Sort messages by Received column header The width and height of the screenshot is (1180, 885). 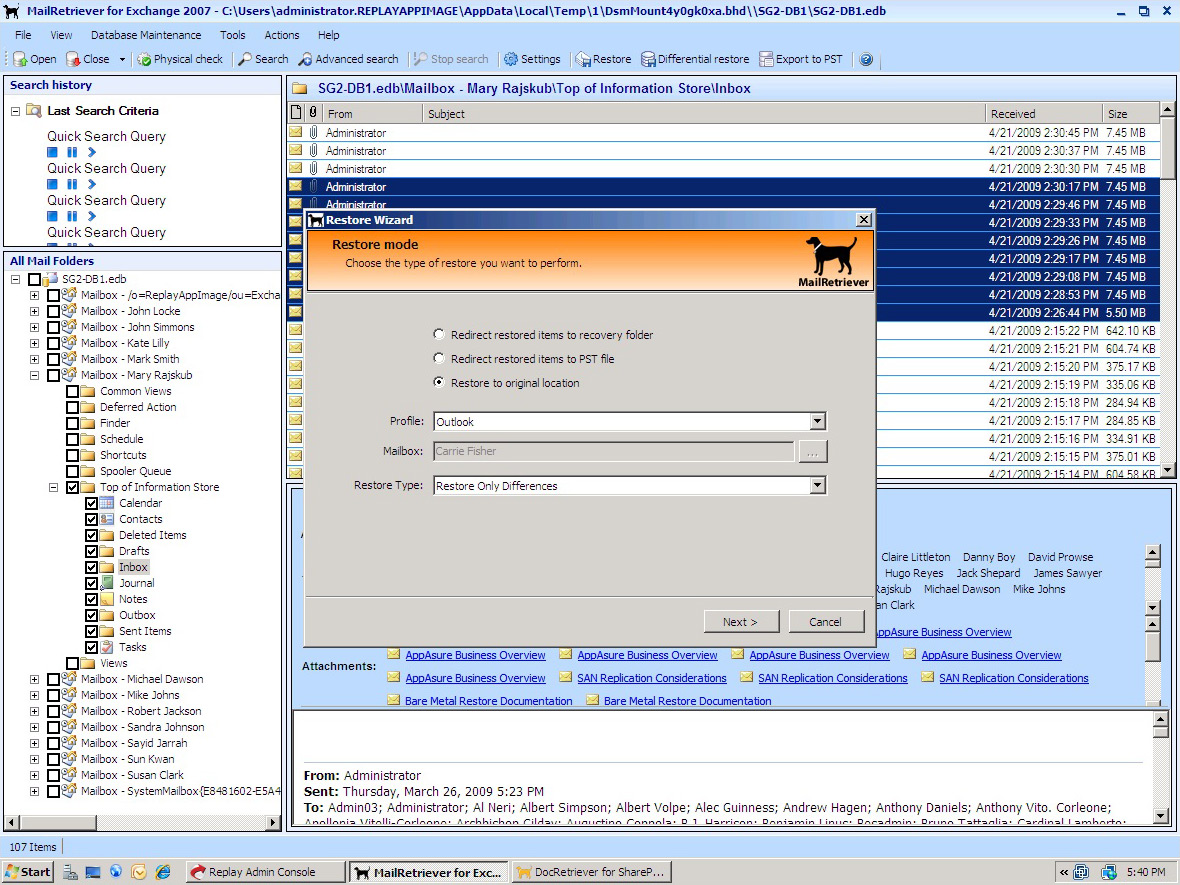coord(1043,114)
